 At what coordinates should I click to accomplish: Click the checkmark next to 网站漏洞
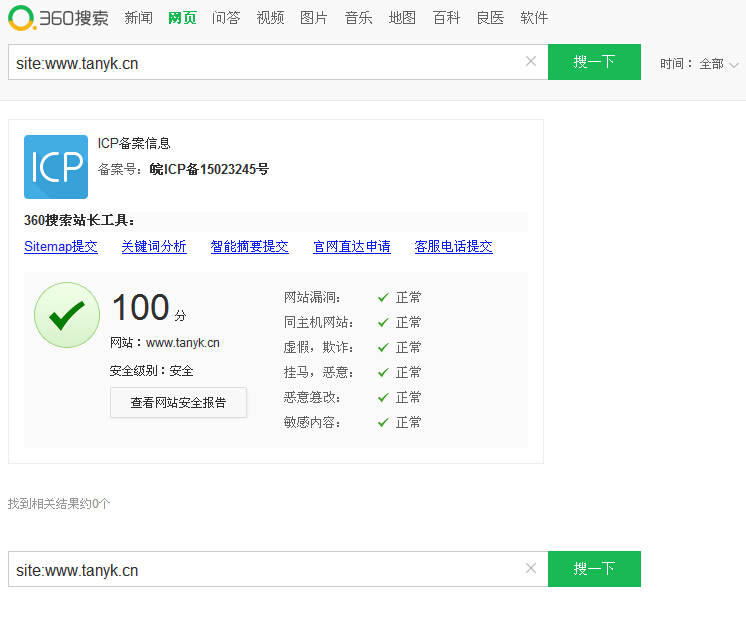pyautogui.click(x=383, y=297)
